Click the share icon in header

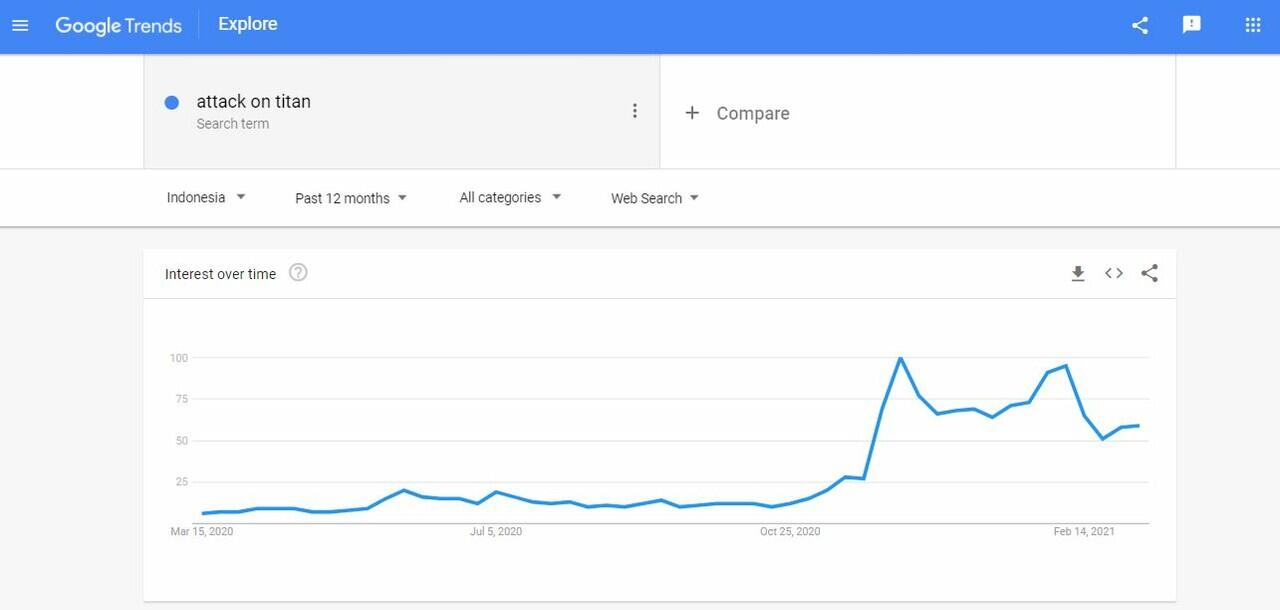pyautogui.click(x=1140, y=25)
